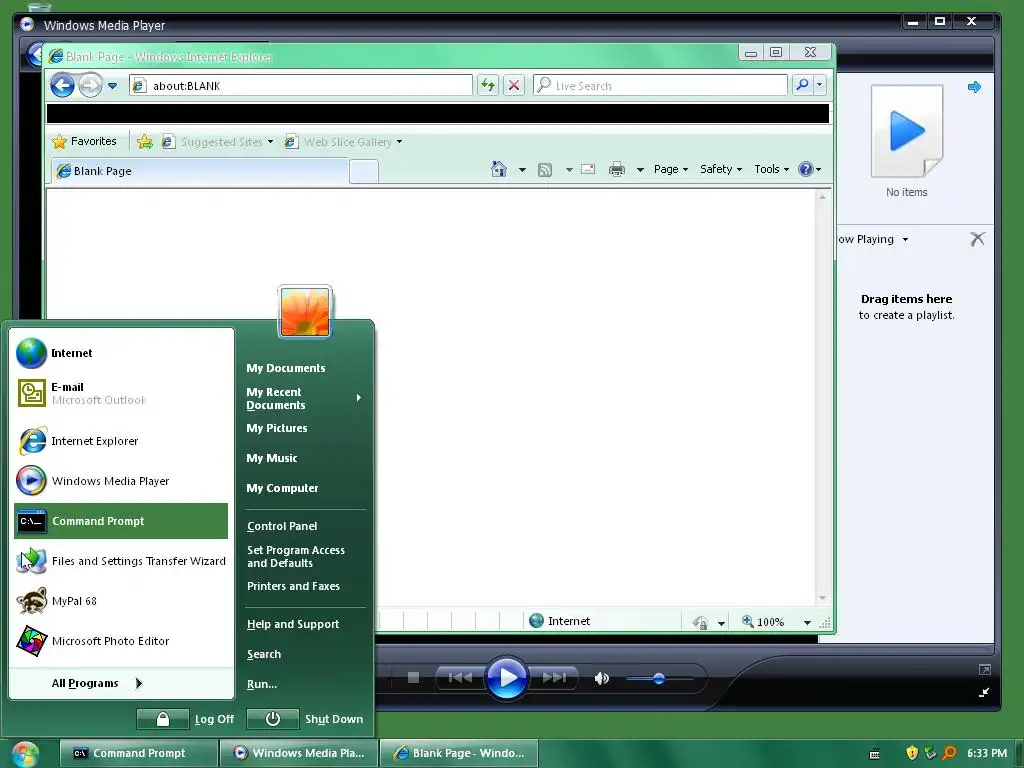
Task: Open Suggested Sites link
Action: (217, 142)
